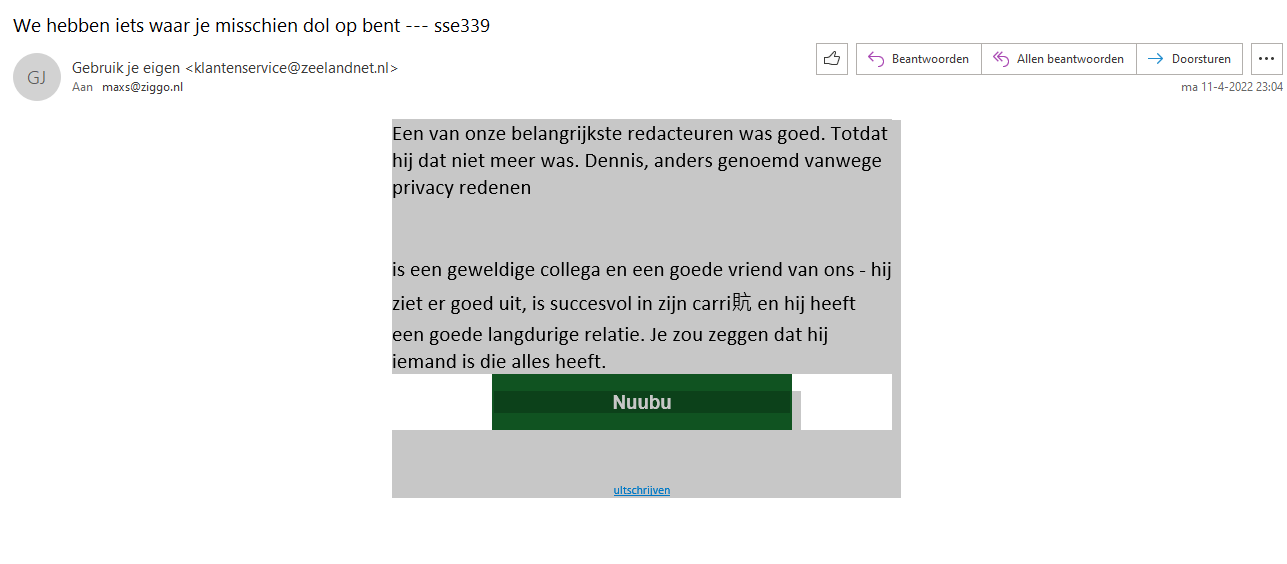Click the green Nuubu banner button
This screenshot has width=1287, height=564.
[x=642, y=402]
